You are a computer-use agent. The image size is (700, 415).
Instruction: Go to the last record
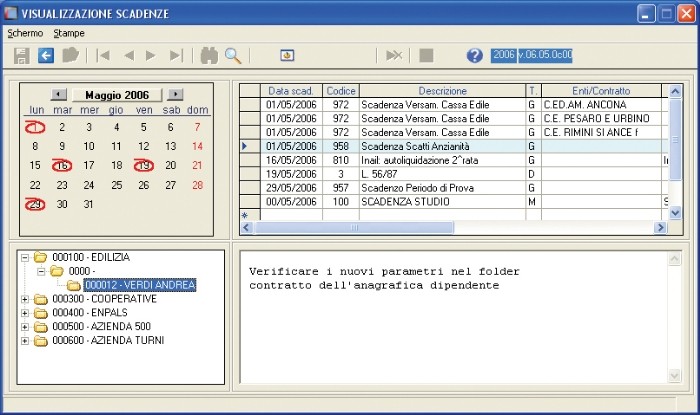click(176, 56)
